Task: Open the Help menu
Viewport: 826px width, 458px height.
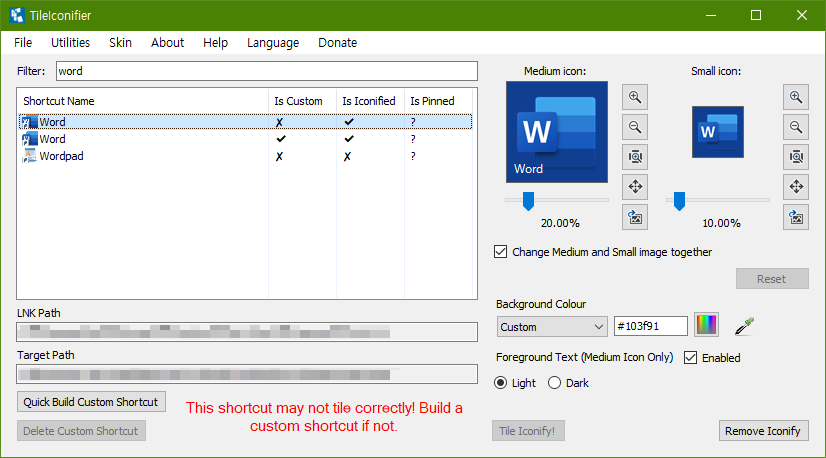Action: coord(215,43)
